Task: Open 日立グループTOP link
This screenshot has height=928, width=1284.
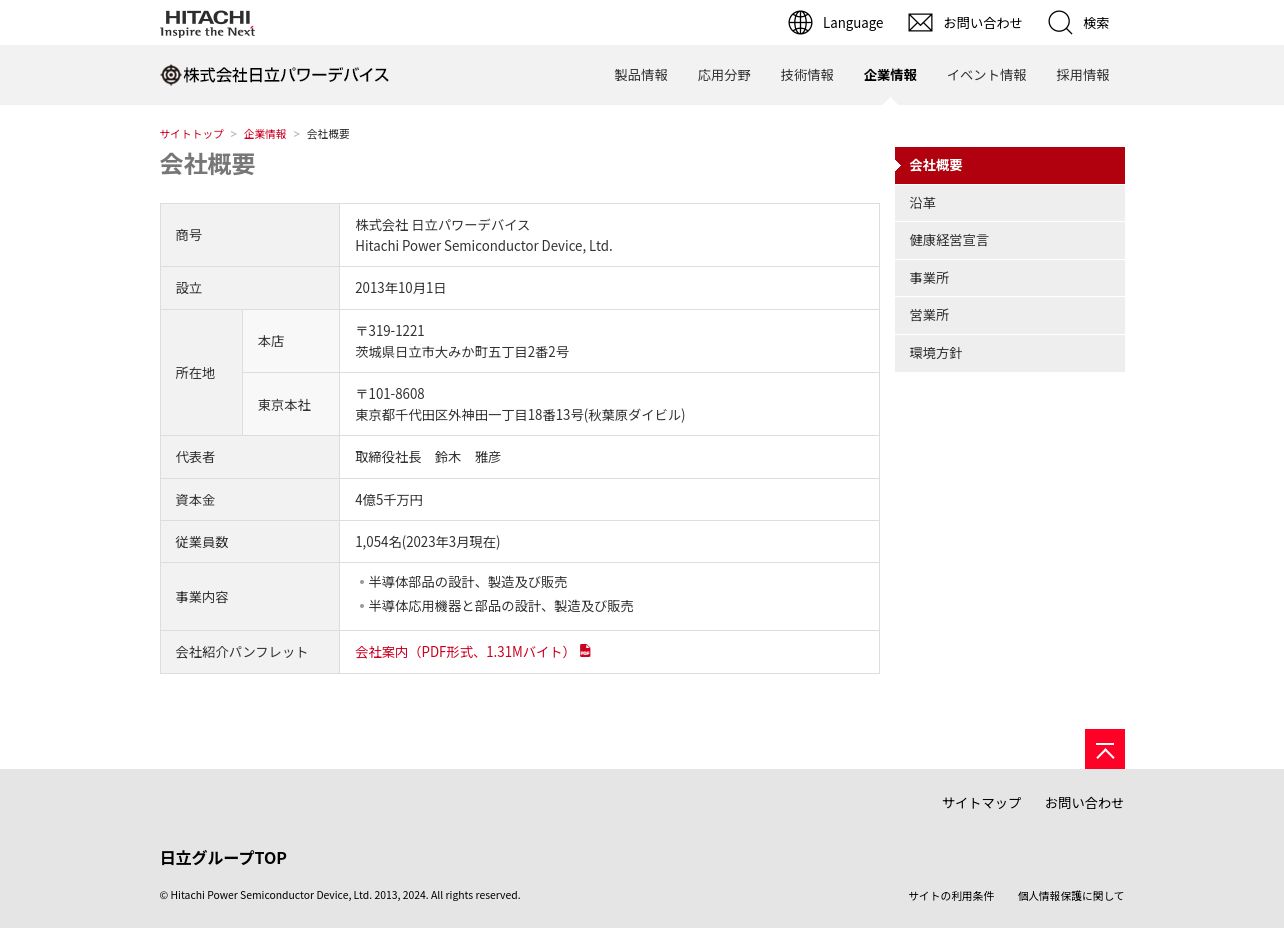Action: click(x=223, y=858)
